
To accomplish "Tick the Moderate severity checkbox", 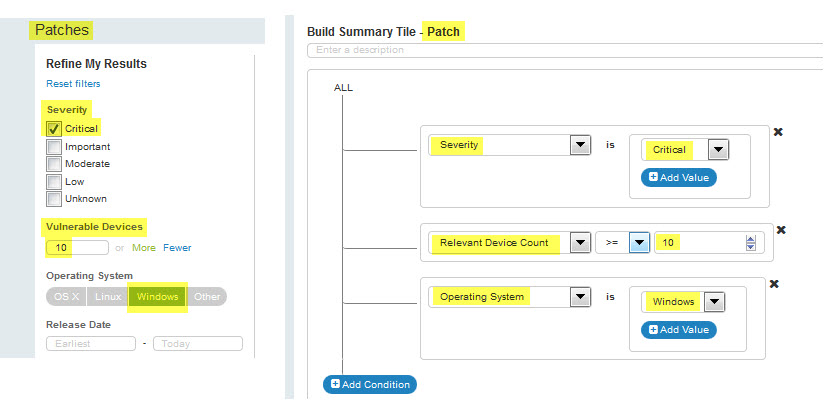I will tap(54, 163).
